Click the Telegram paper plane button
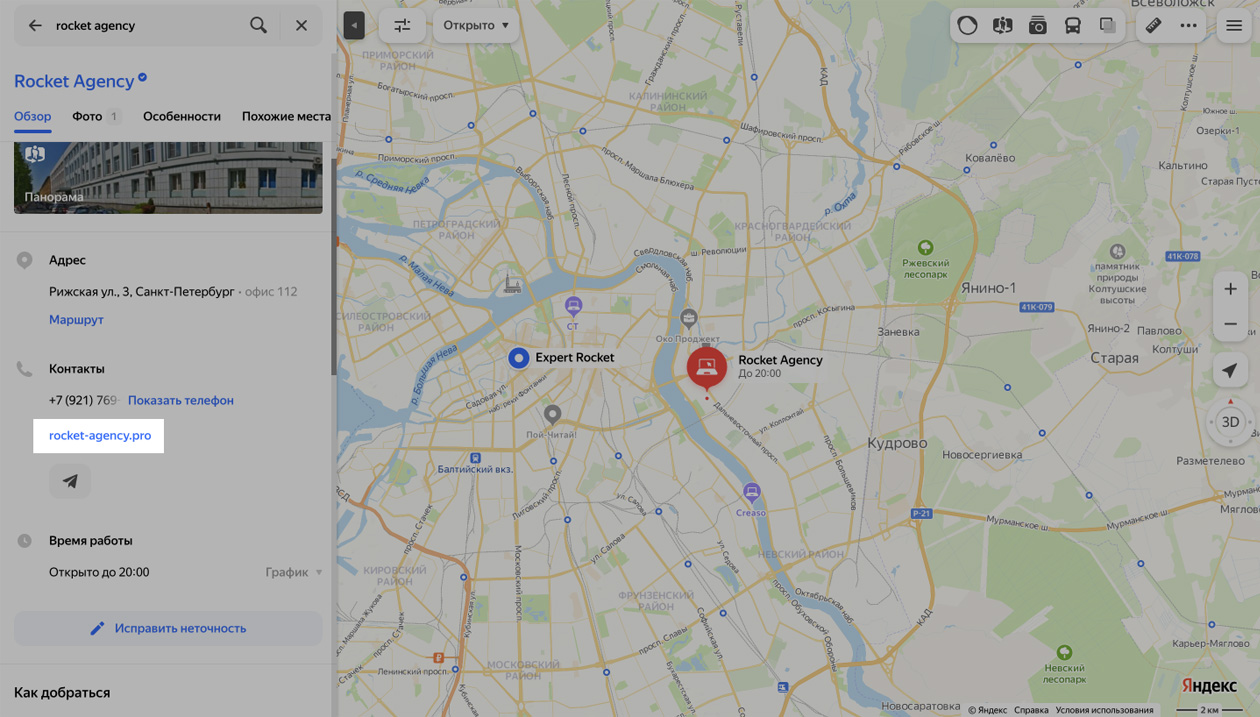 [70, 481]
